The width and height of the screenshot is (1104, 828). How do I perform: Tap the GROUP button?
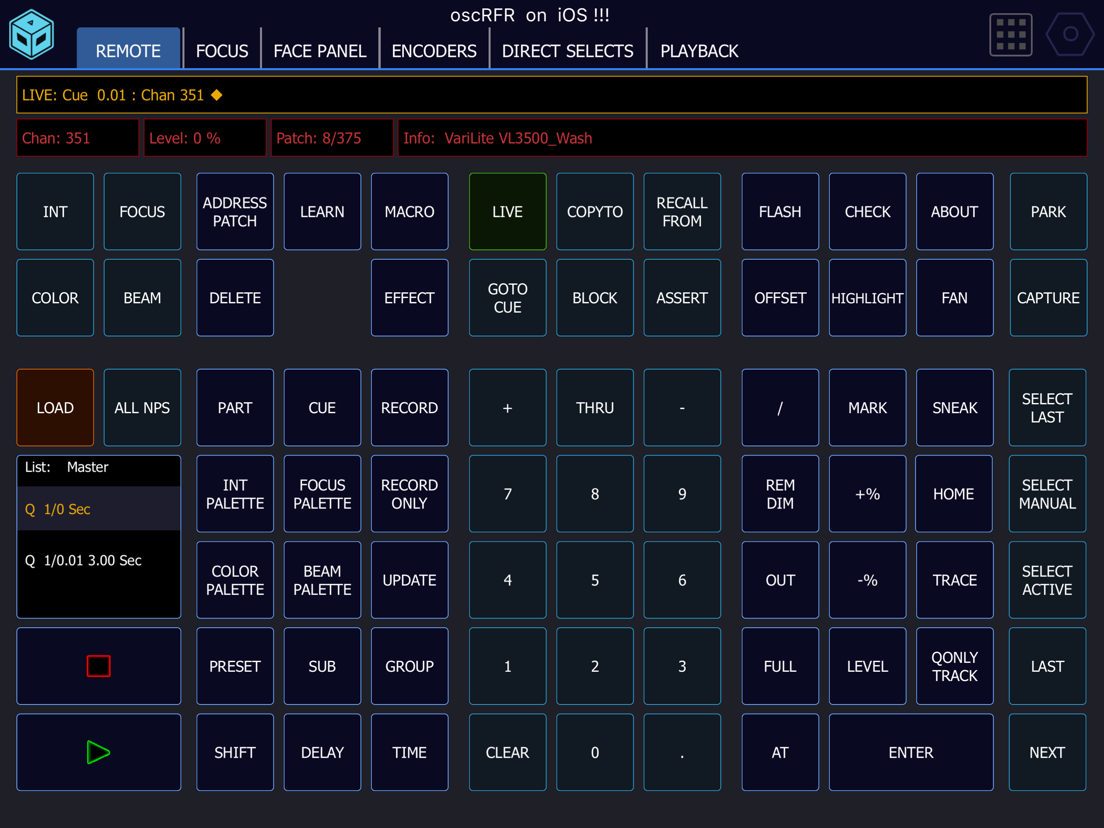coord(410,666)
